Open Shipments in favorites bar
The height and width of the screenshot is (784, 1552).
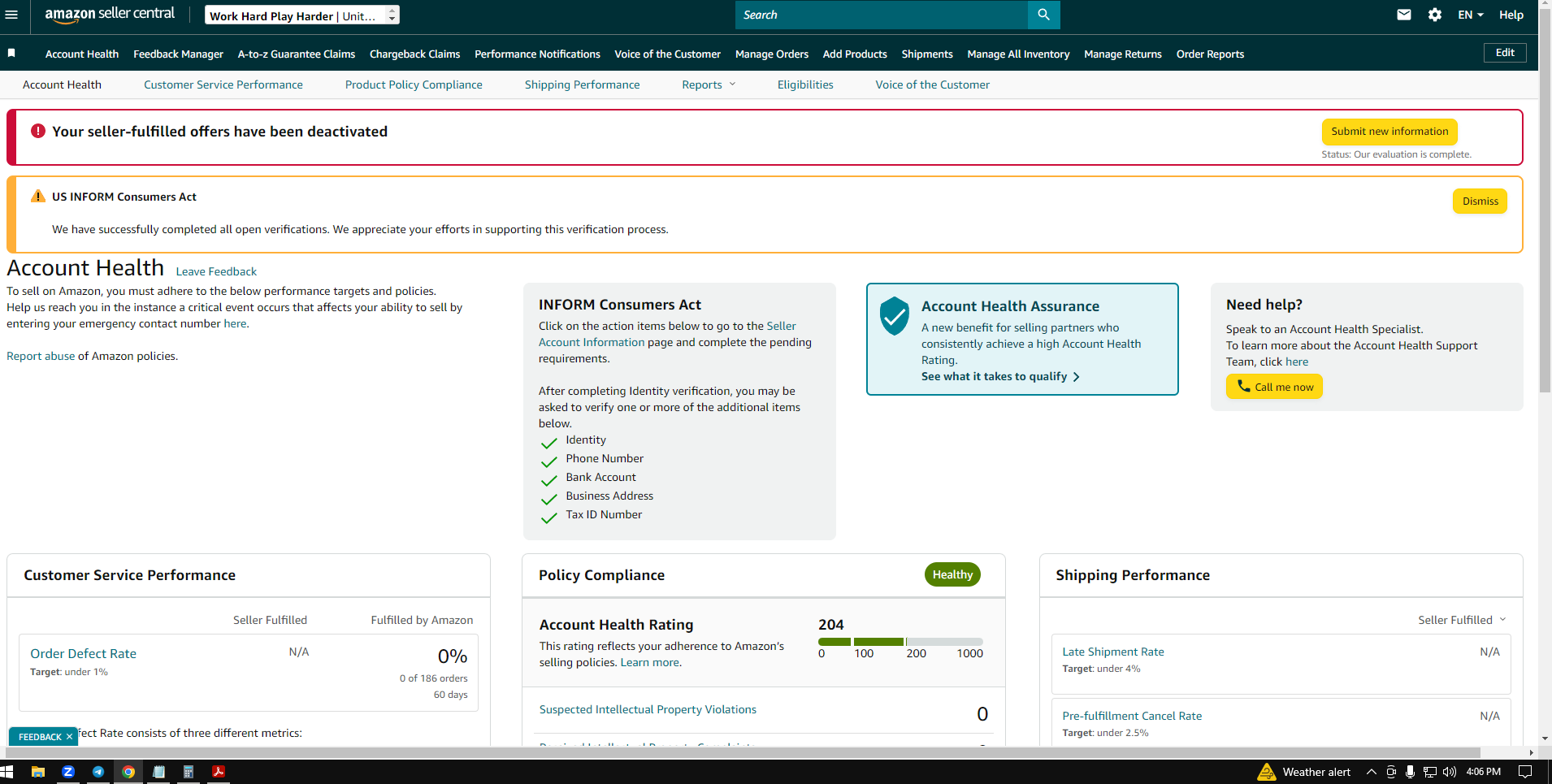click(x=927, y=54)
